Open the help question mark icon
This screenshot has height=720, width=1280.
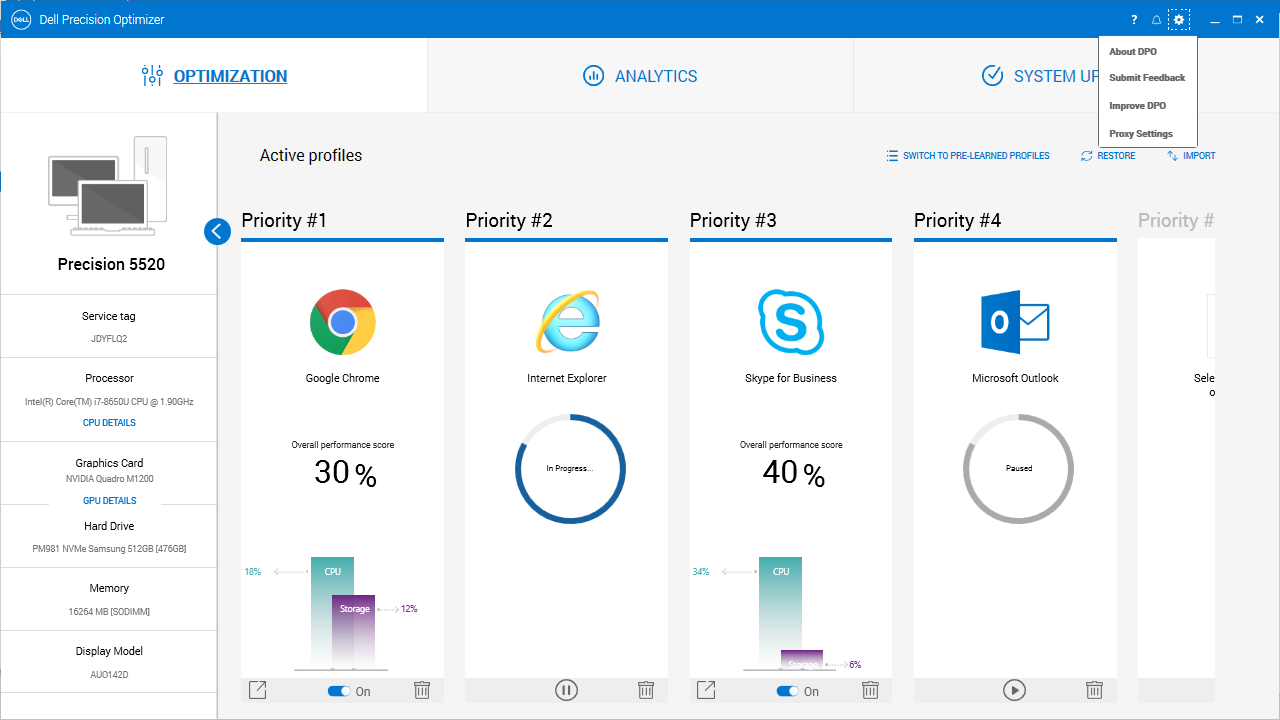click(1134, 20)
